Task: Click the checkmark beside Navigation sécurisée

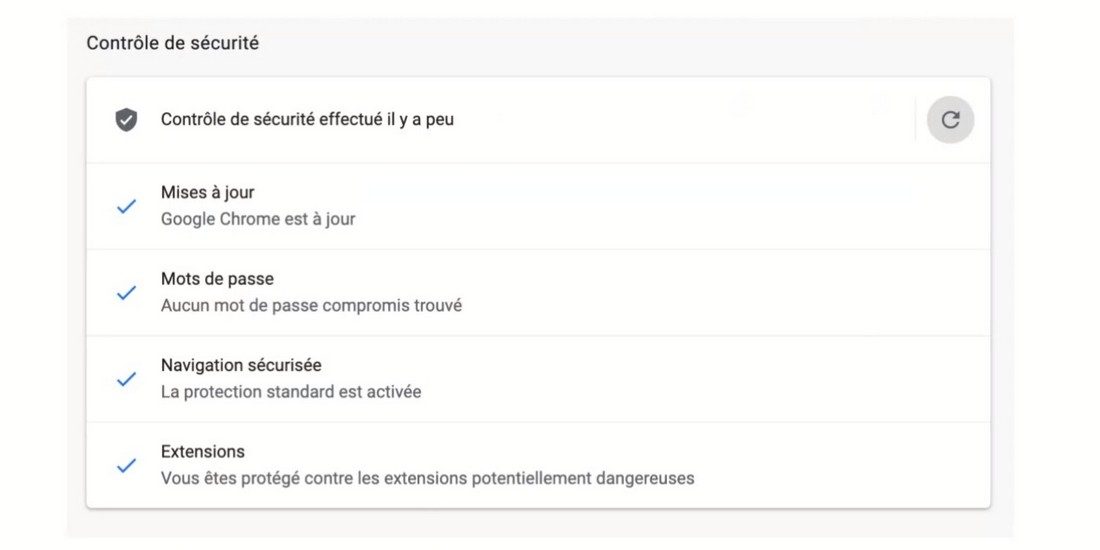Action: [x=126, y=379]
